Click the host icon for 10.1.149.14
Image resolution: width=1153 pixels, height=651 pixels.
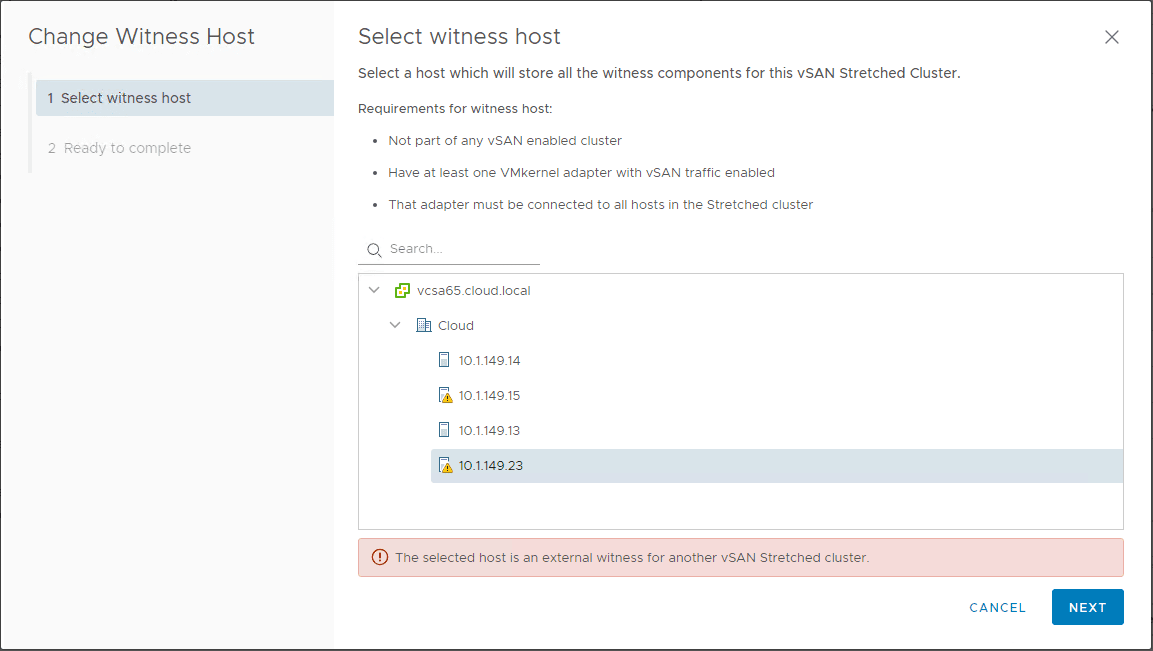point(445,360)
